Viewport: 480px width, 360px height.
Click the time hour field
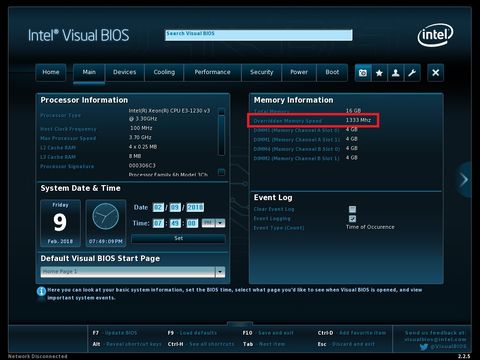coord(158,223)
